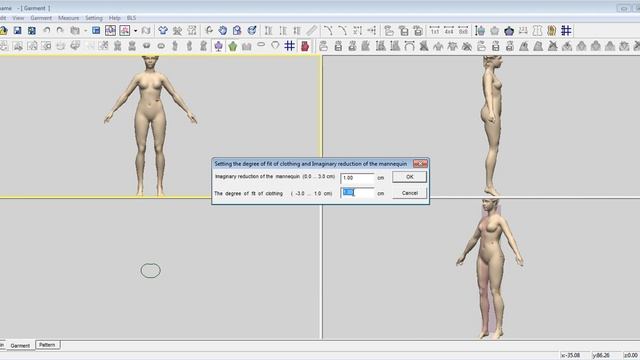Click the Redo arrow icon
This screenshot has width=640, height=360.
coord(60,31)
